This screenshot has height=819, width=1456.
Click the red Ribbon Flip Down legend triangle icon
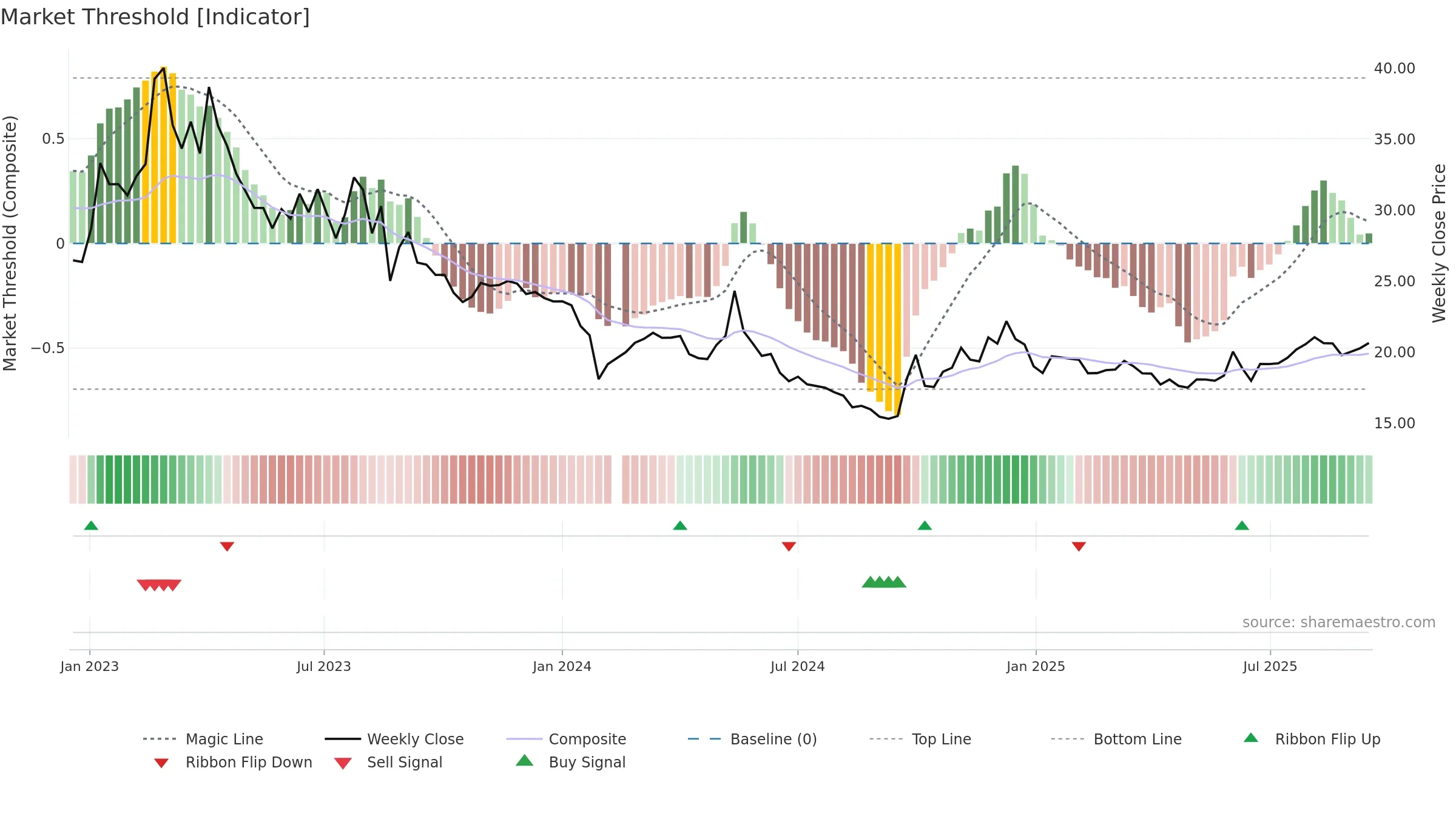161,763
